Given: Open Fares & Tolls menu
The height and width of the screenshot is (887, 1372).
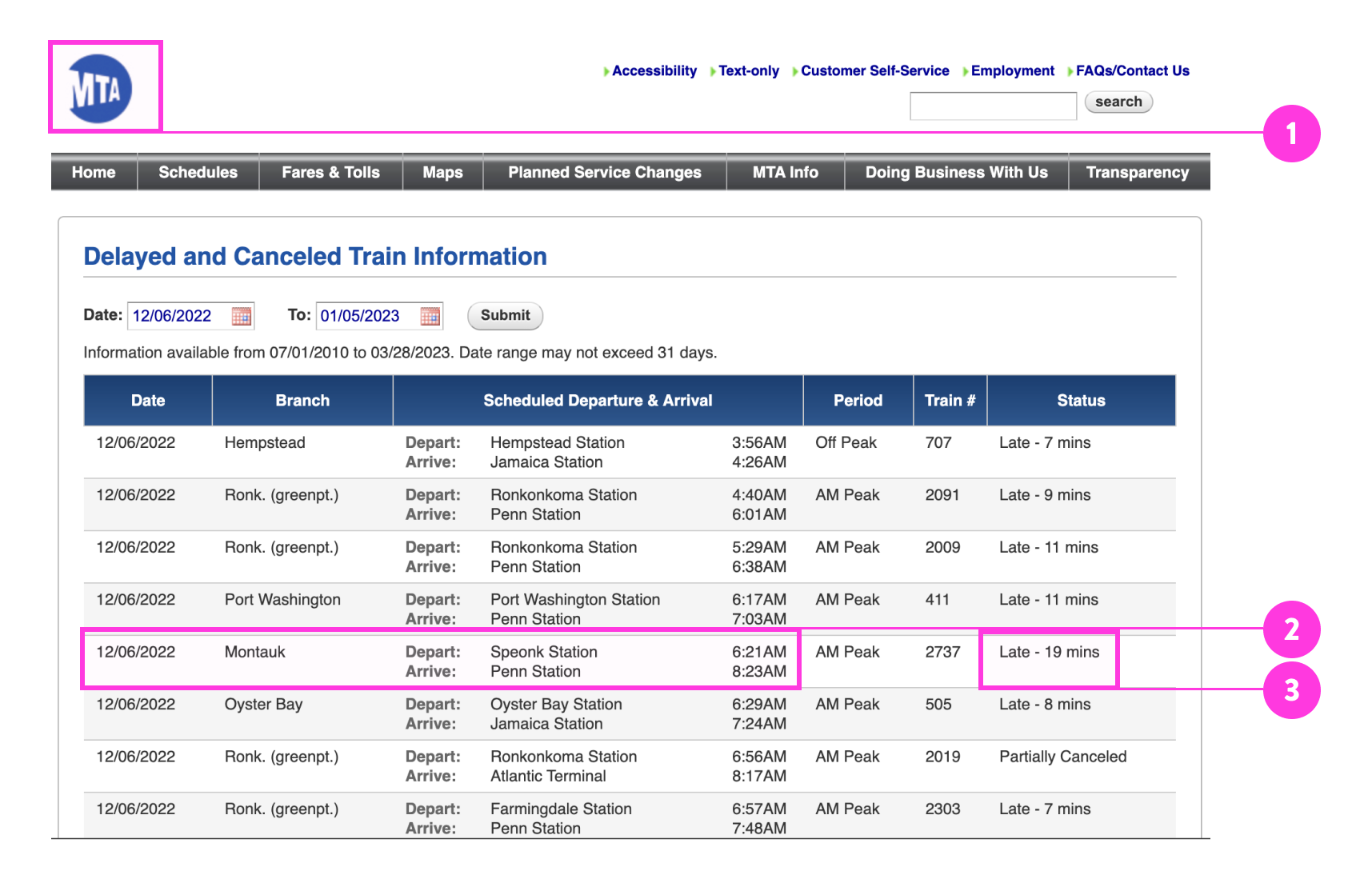Looking at the screenshot, I should point(330,173).
